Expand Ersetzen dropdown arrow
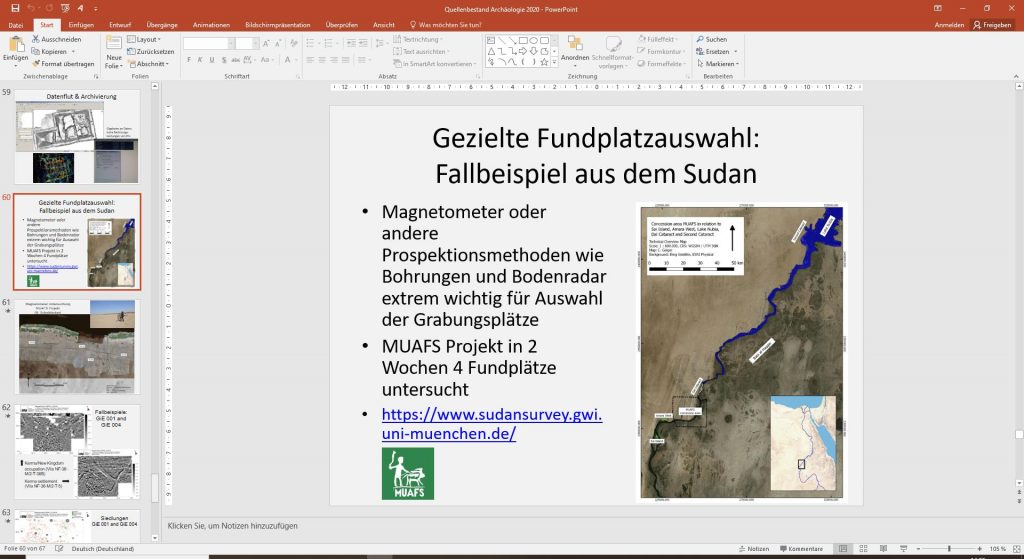Screen dimensions: 1024x559 point(735,52)
